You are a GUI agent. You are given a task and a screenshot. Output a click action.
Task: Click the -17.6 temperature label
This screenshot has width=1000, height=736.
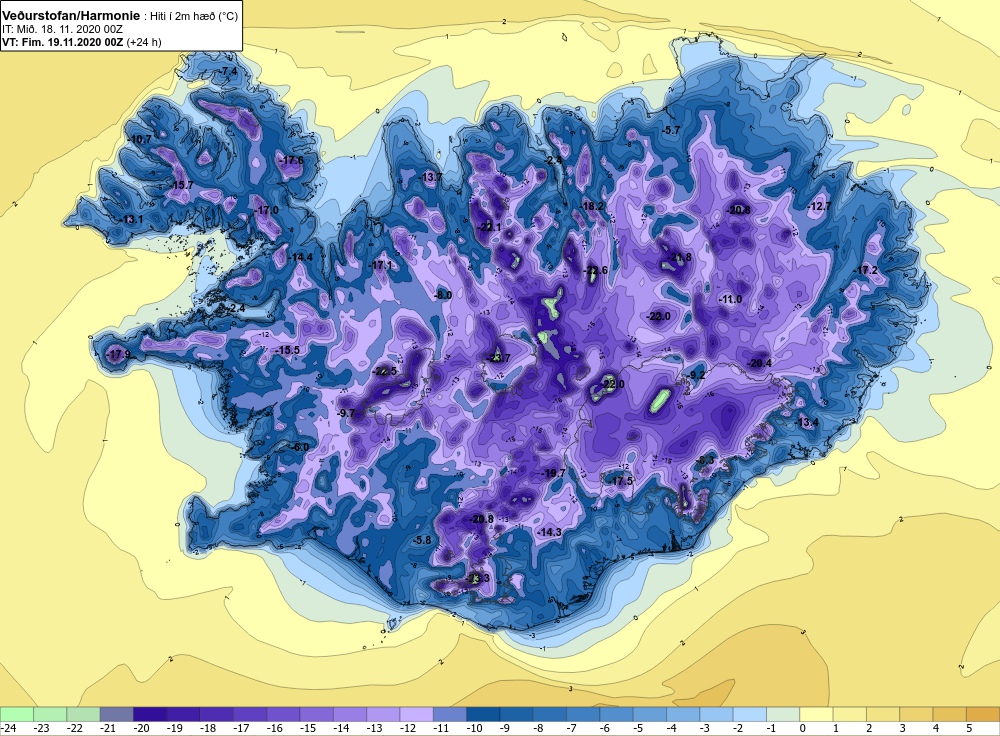(291, 160)
